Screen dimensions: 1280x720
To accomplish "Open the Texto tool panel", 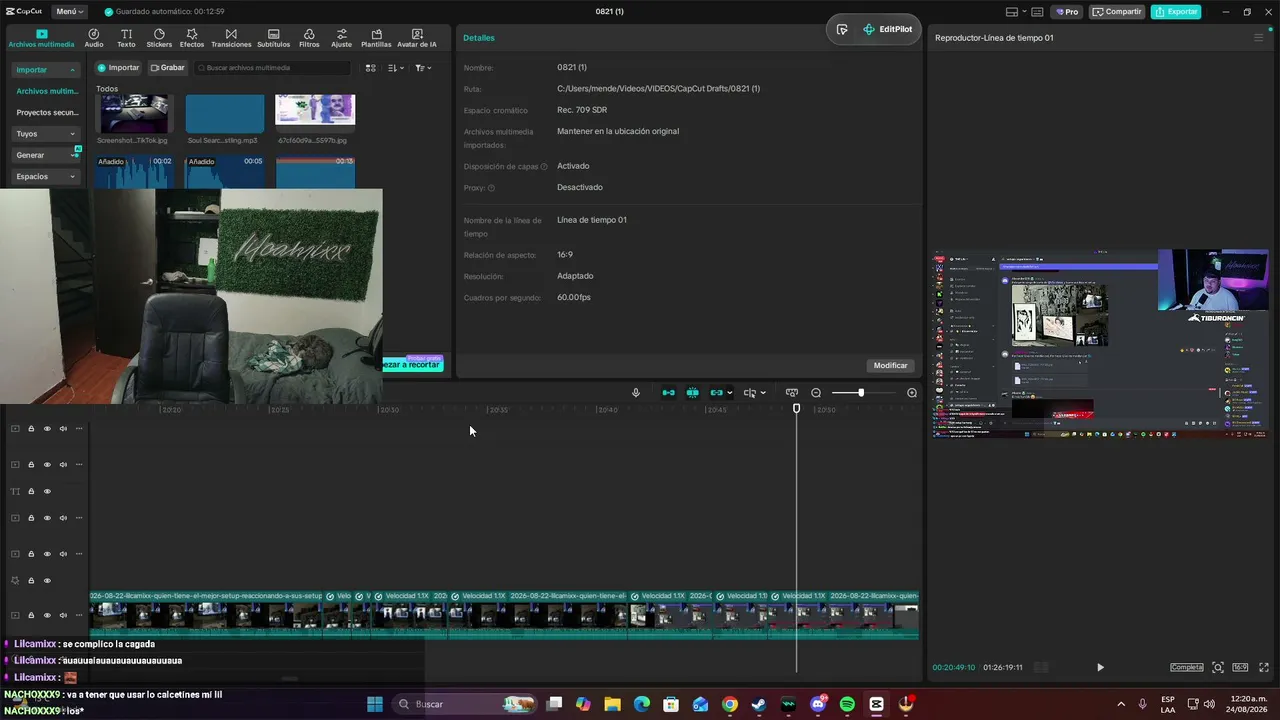I will click(126, 38).
